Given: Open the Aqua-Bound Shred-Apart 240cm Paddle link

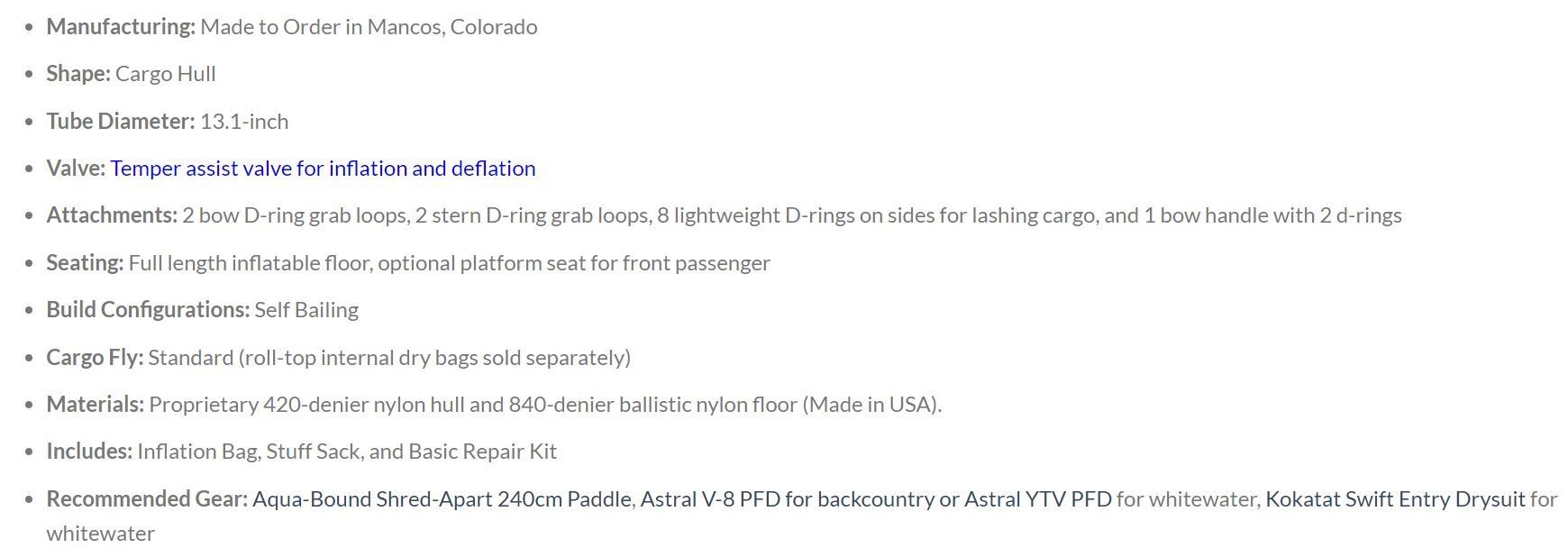Looking at the screenshot, I should [x=442, y=499].
